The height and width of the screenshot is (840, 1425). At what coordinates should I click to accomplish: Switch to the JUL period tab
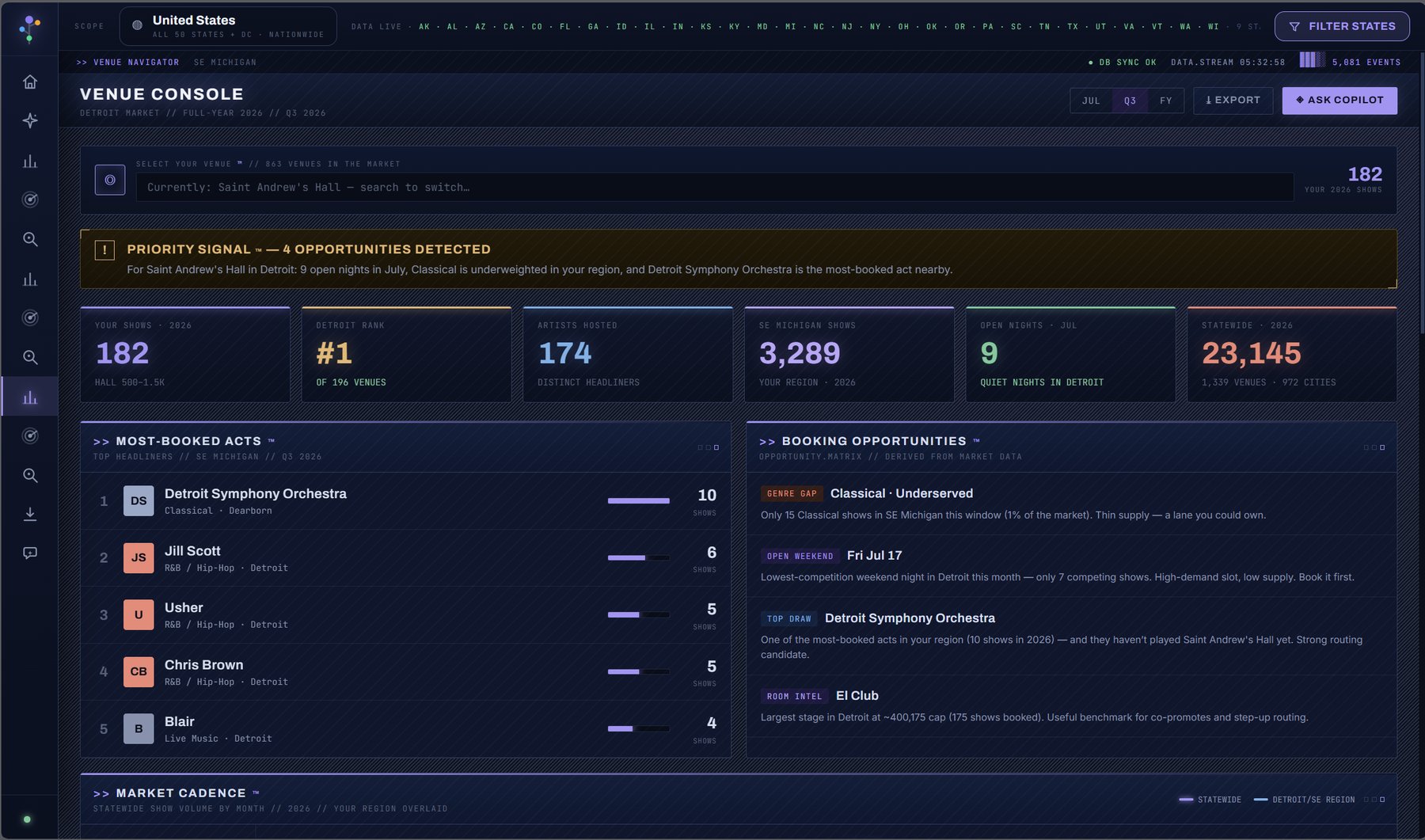1091,101
